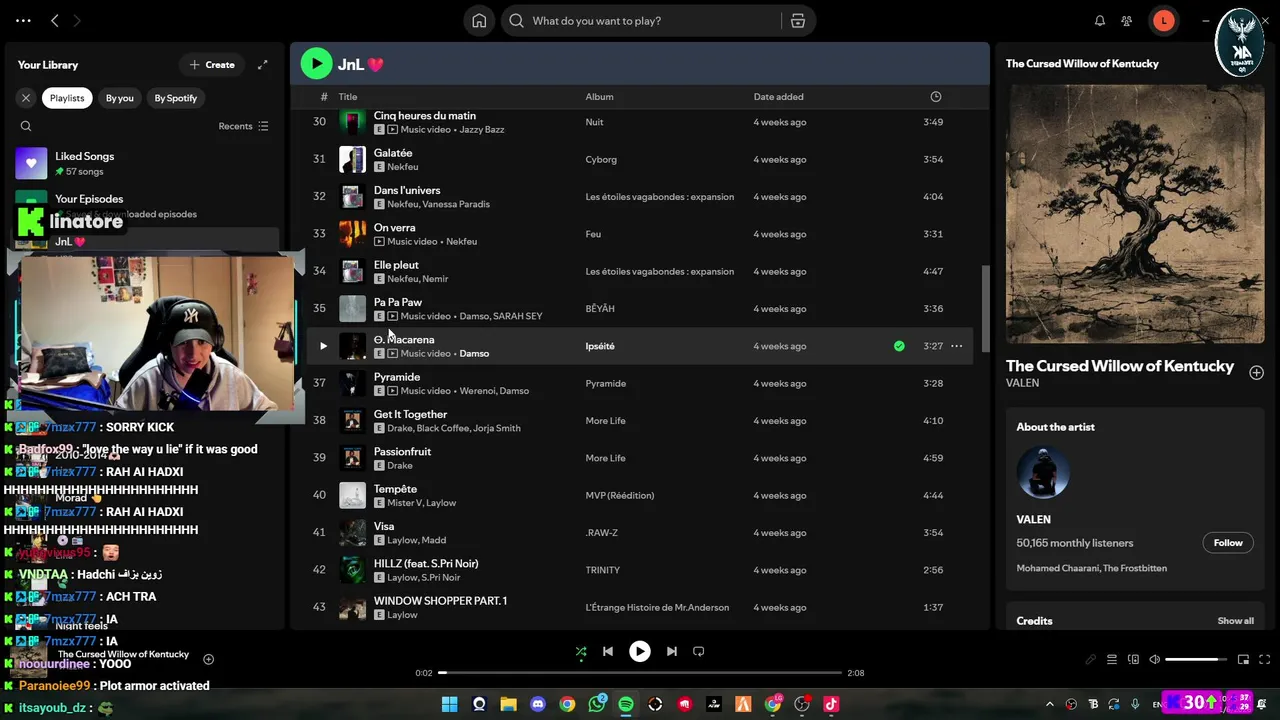
Task: Select track Cinq heures du matin
Action: pos(640,122)
